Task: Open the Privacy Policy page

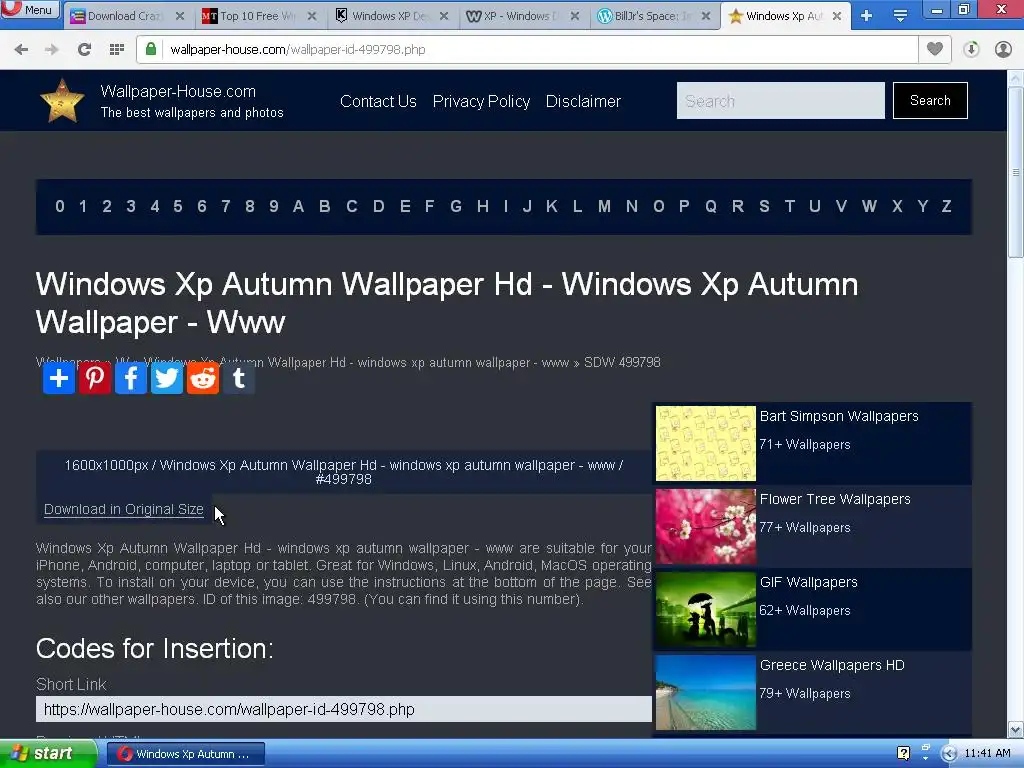Action: coord(481,101)
